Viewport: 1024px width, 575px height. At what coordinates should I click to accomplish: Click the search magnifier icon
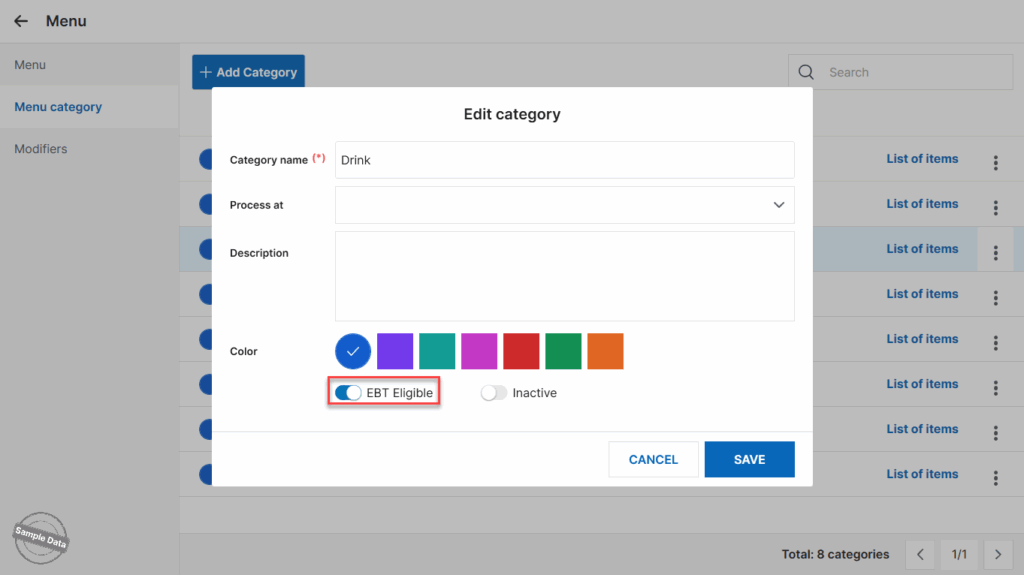(806, 72)
